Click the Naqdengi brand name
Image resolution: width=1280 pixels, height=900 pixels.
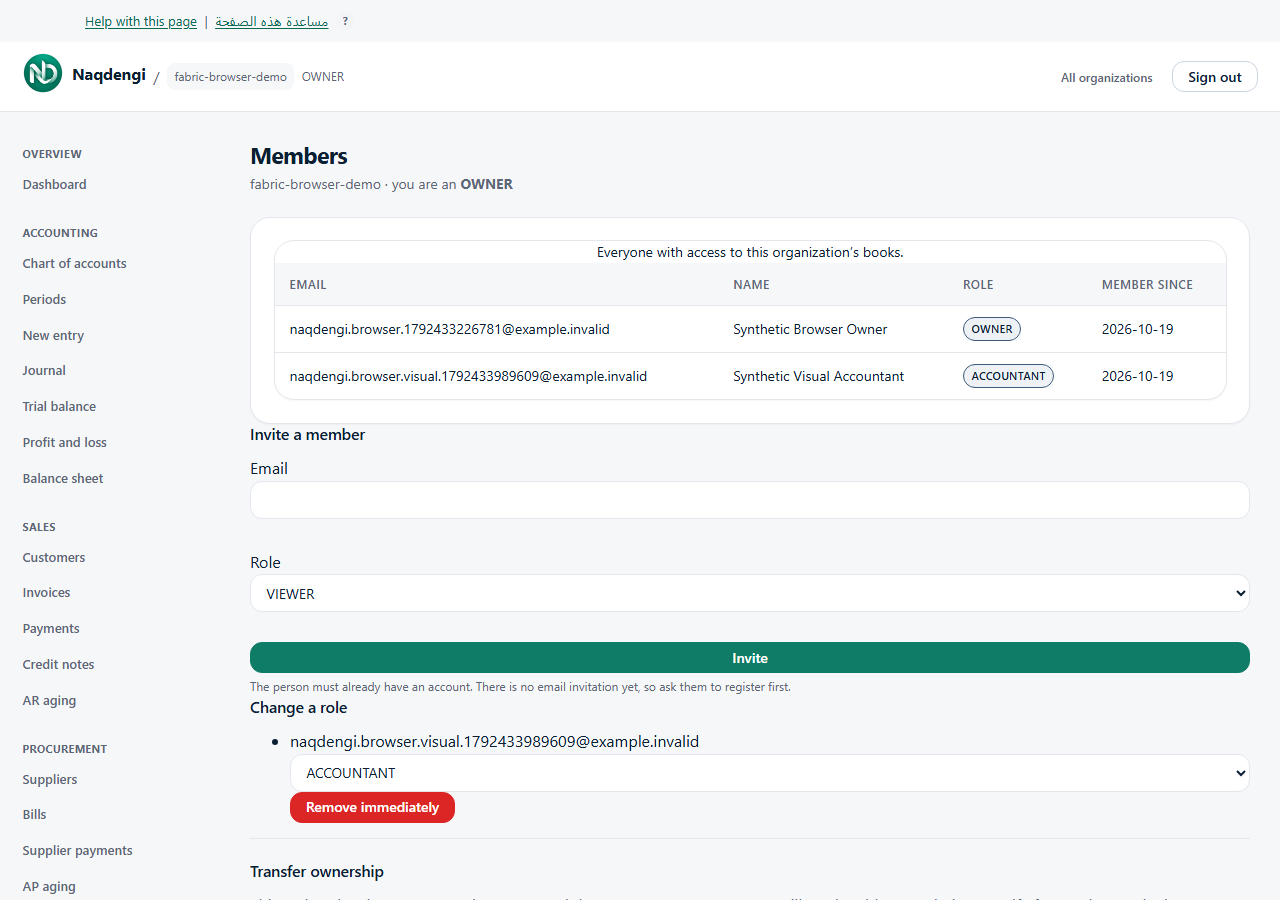(x=109, y=74)
